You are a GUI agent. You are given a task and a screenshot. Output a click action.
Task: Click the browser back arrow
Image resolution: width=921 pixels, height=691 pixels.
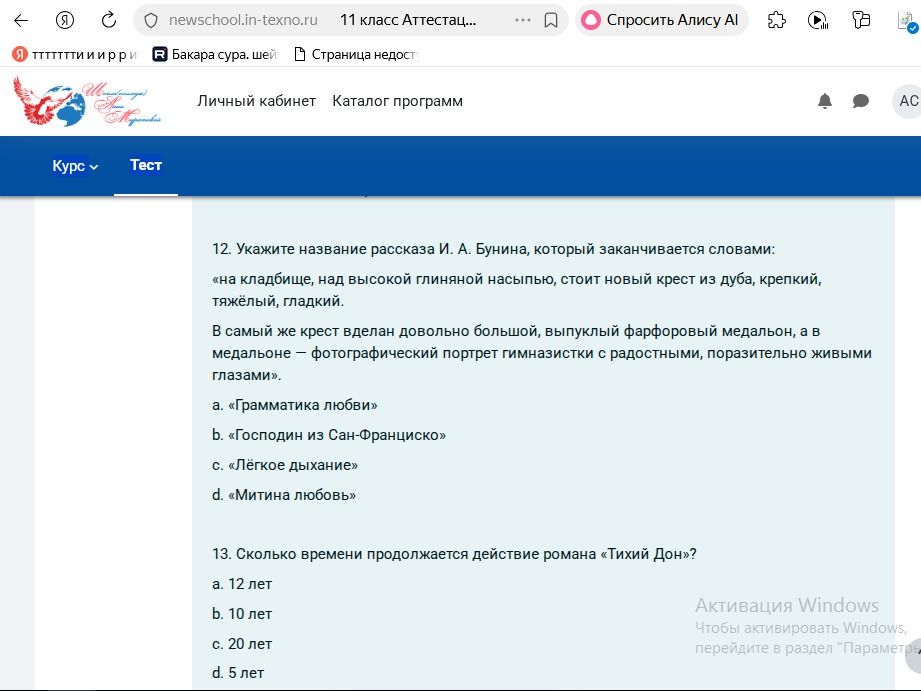tap(21, 21)
